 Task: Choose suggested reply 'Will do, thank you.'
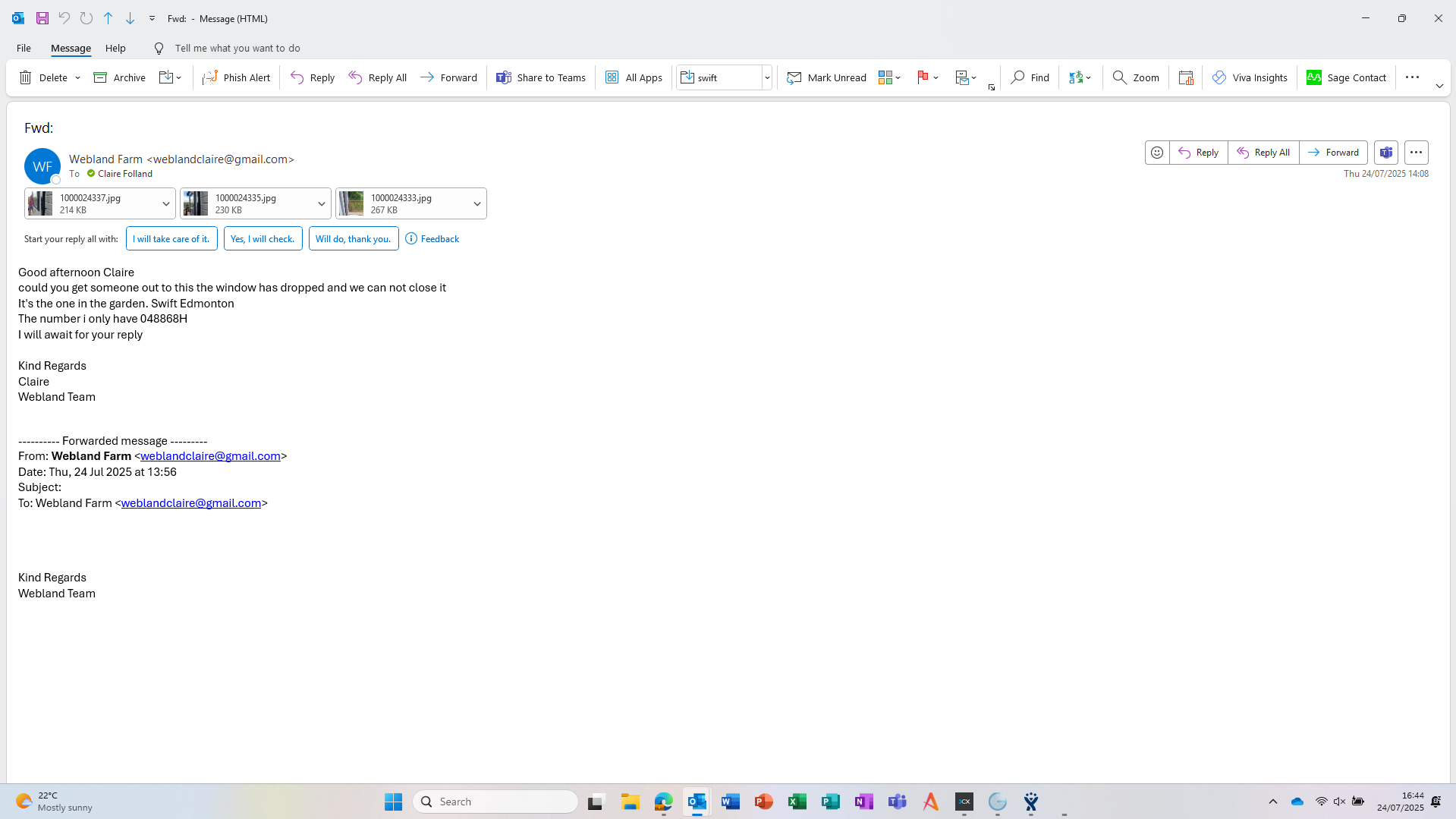(x=354, y=238)
